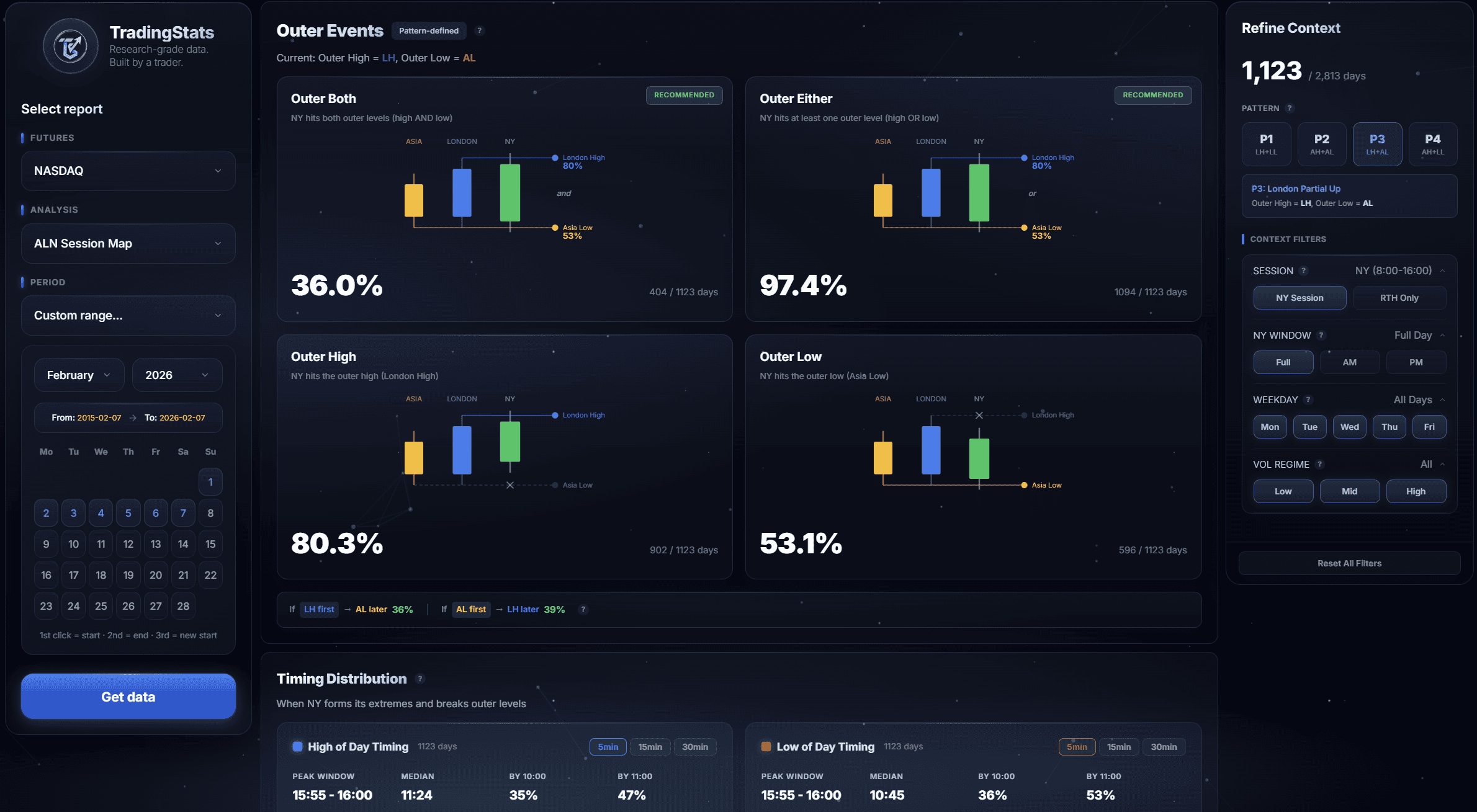The height and width of the screenshot is (812, 1477).
Task: Enable the High volatility regime filter
Action: tap(1416, 491)
